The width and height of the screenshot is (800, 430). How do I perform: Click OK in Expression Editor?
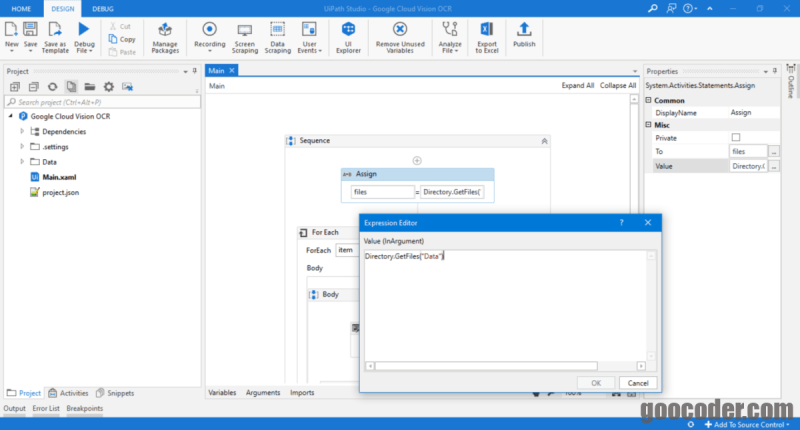pos(596,383)
